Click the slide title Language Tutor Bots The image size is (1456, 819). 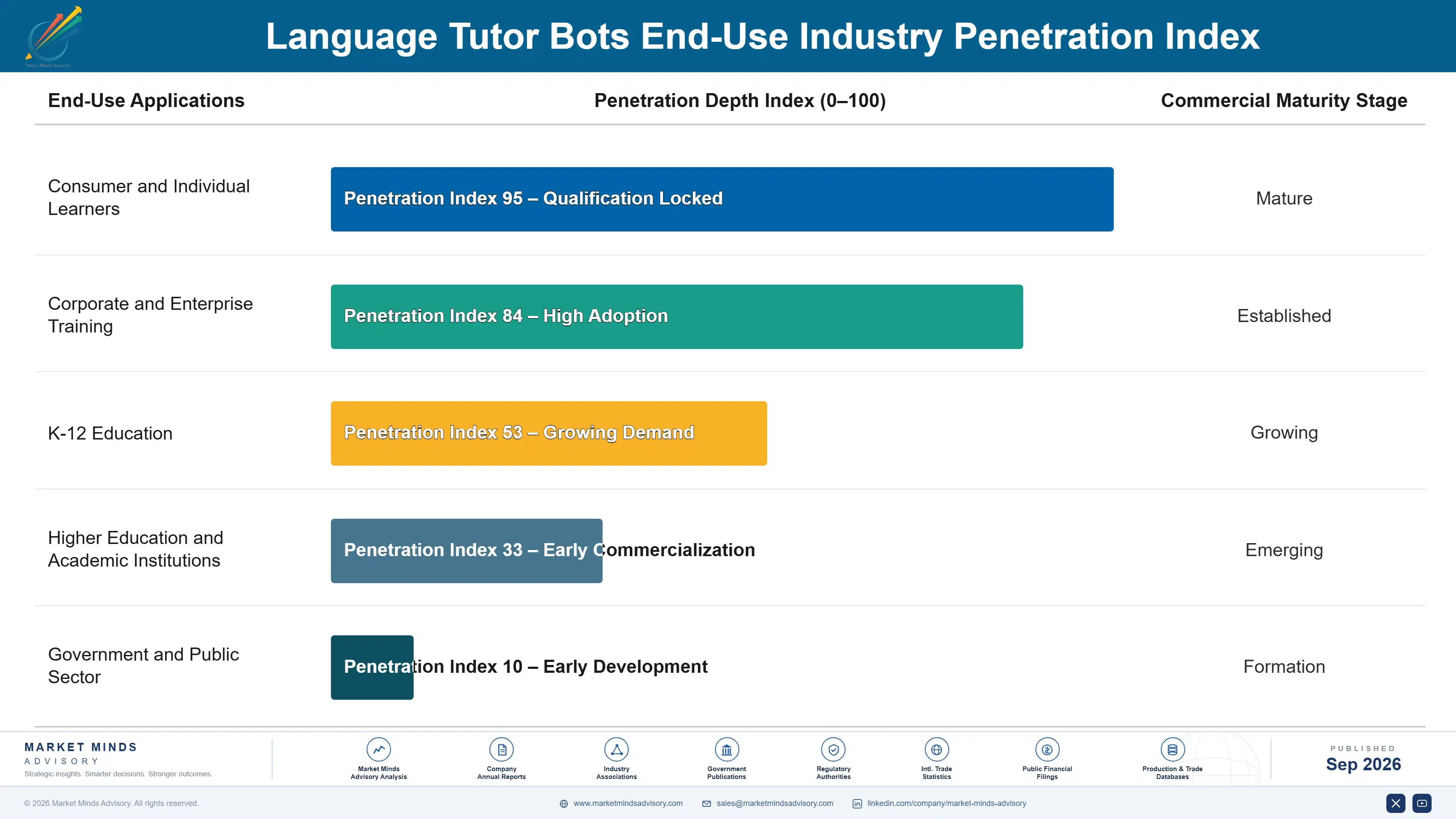click(762, 36)
